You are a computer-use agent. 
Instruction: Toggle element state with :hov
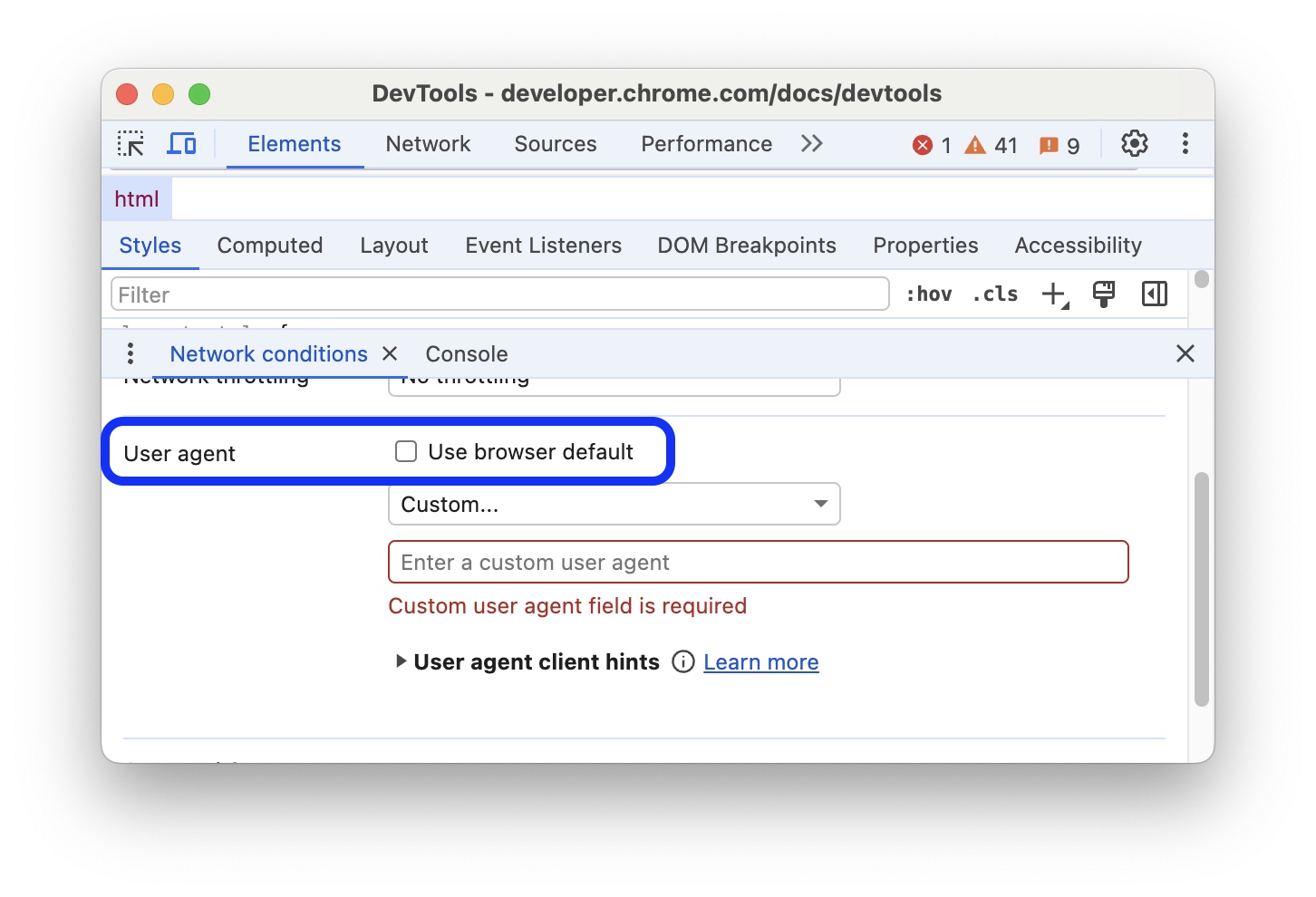pyautogui.click(x=928, y=293)
